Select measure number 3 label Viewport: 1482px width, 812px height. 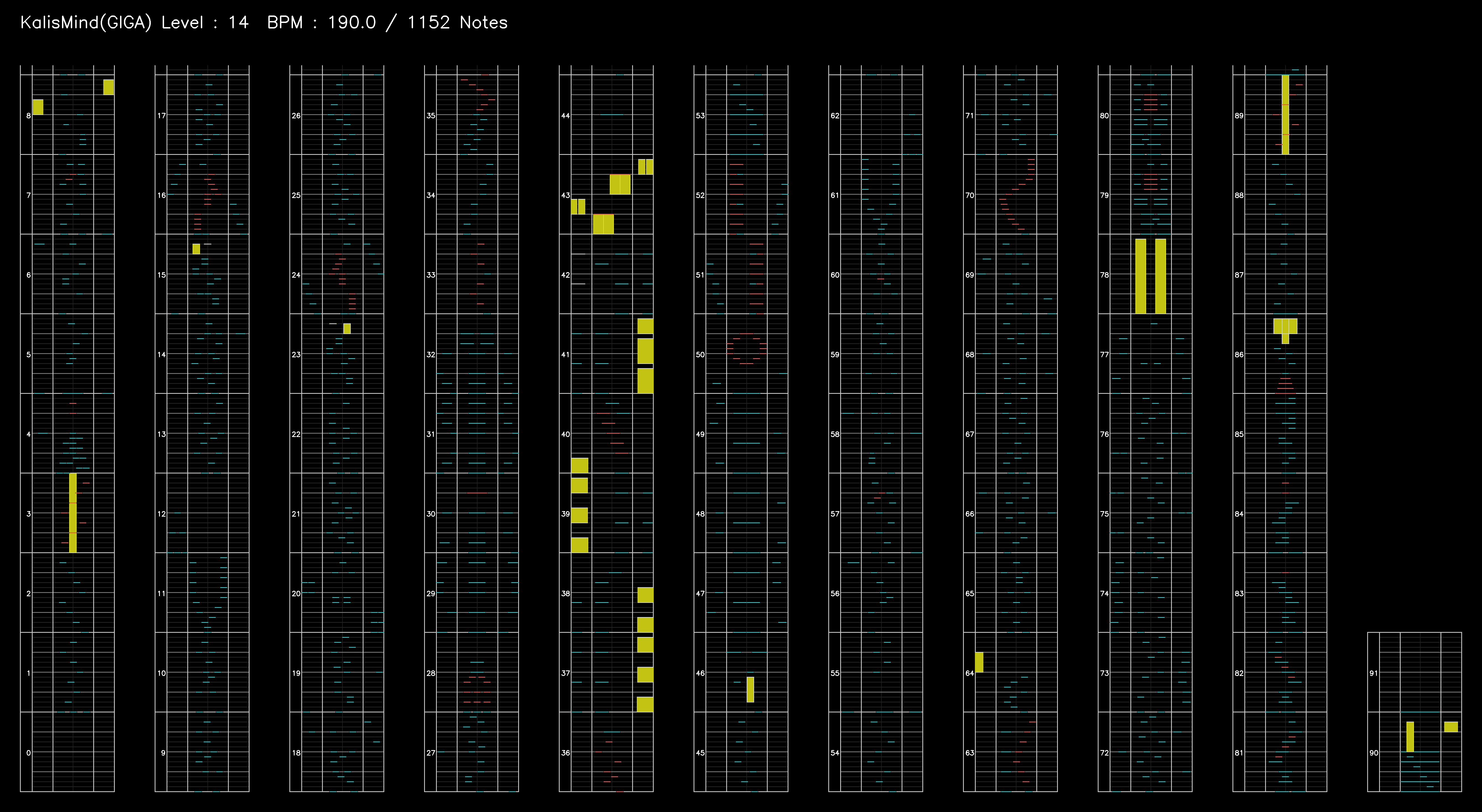tap(29, 514)
